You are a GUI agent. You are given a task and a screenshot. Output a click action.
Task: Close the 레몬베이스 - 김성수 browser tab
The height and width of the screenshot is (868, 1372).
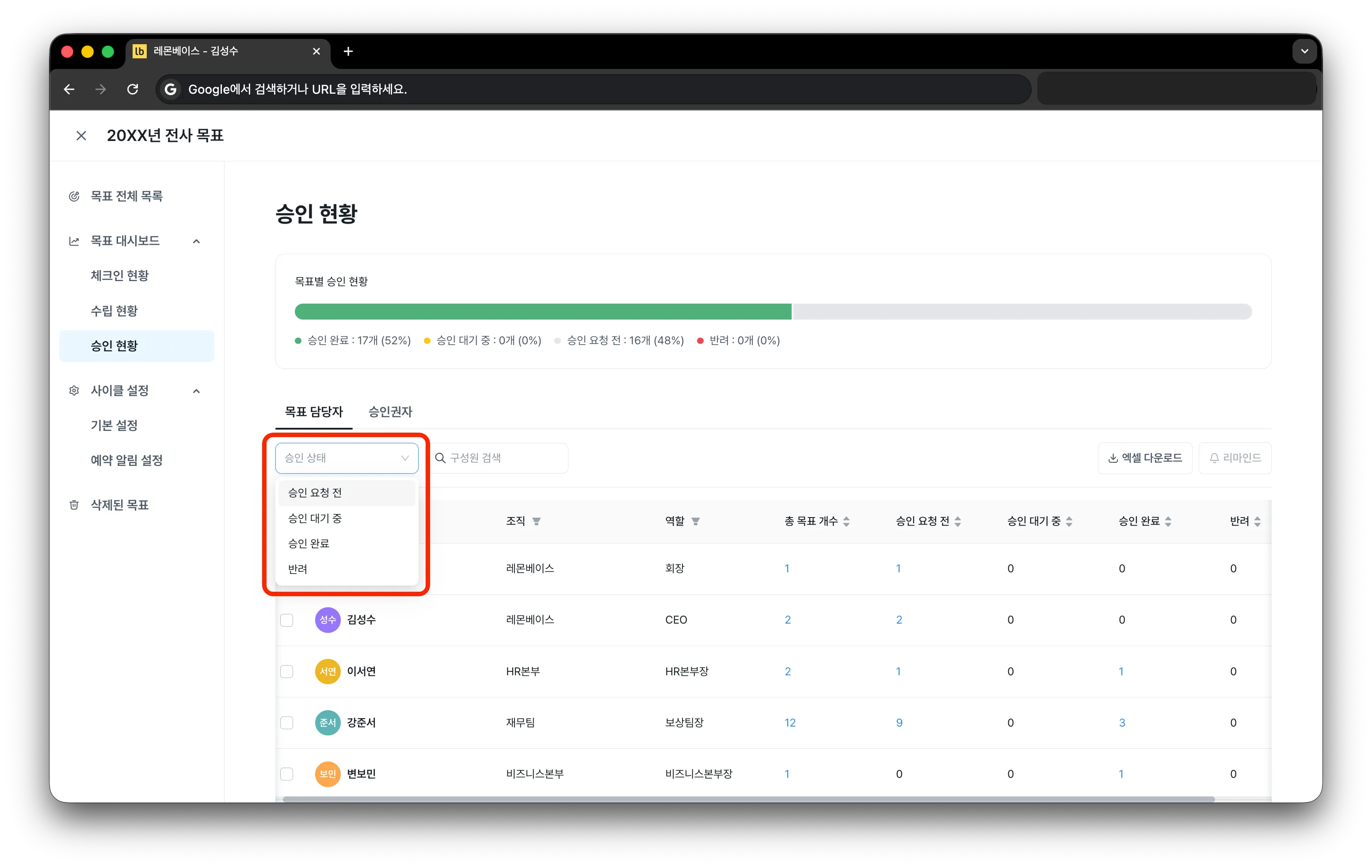pyautogui.click(x=316, y=51)
